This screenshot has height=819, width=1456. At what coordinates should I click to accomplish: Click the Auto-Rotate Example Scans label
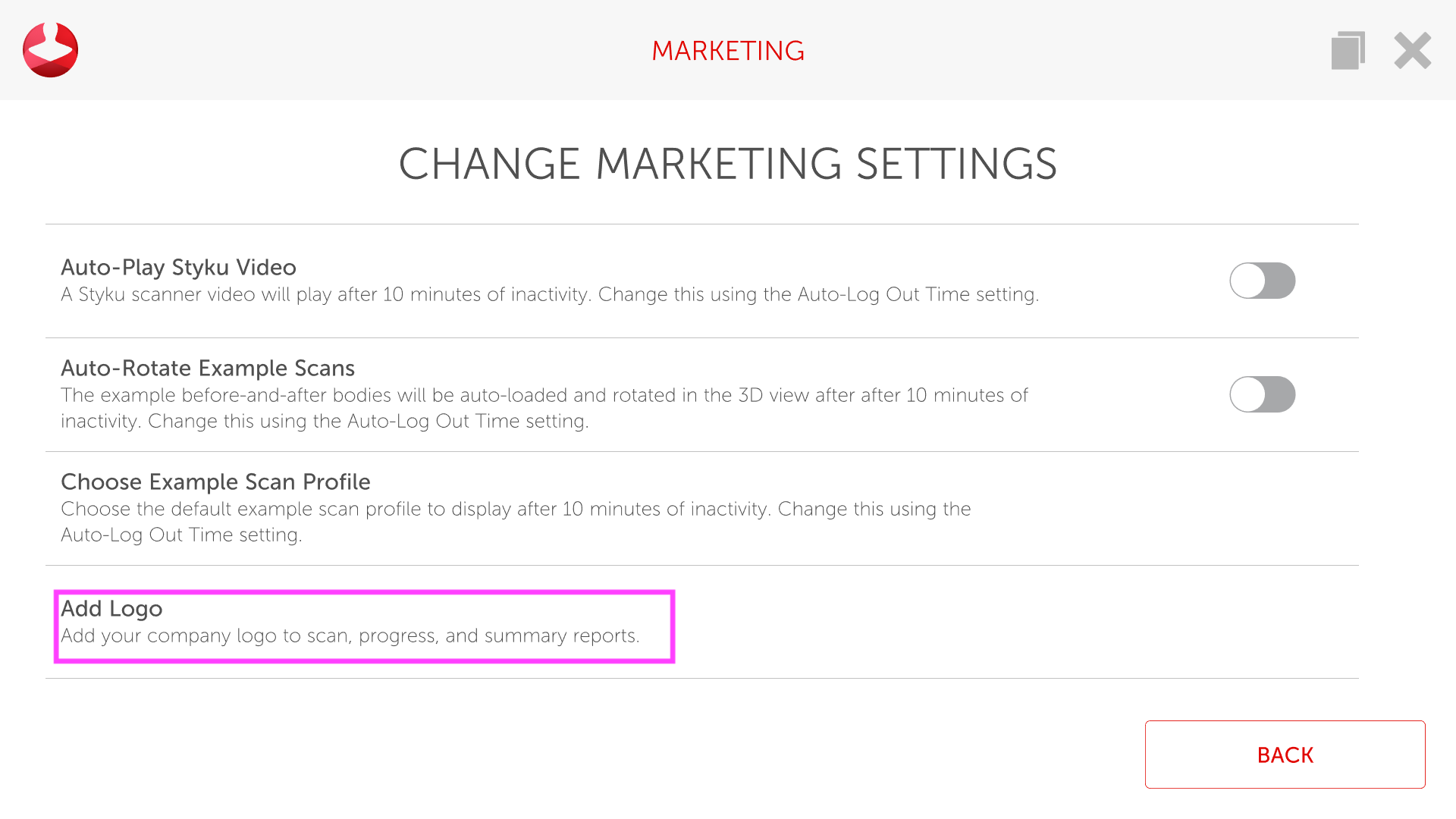(x=208, y=368)
